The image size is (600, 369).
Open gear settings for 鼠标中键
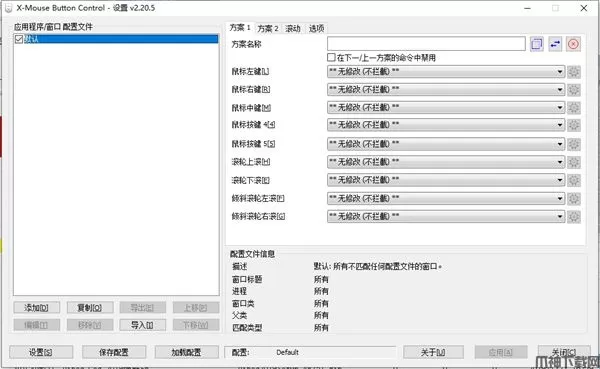(574, 108)
